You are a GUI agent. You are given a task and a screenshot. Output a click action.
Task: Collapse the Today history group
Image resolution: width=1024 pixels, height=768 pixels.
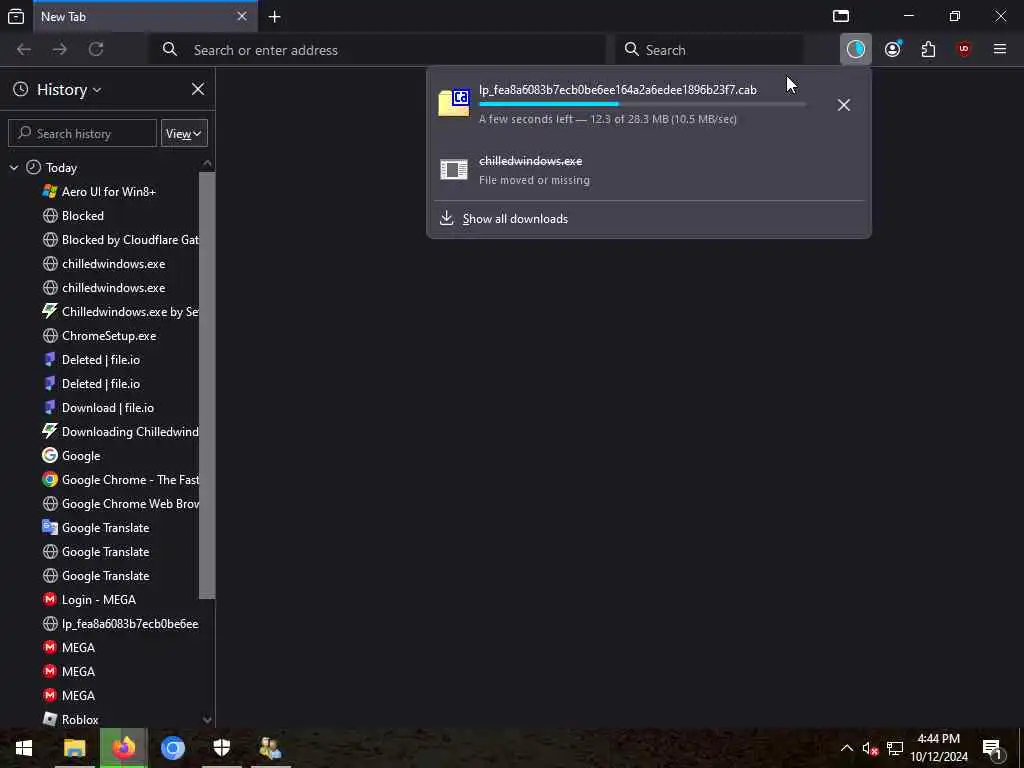(14, 168)
